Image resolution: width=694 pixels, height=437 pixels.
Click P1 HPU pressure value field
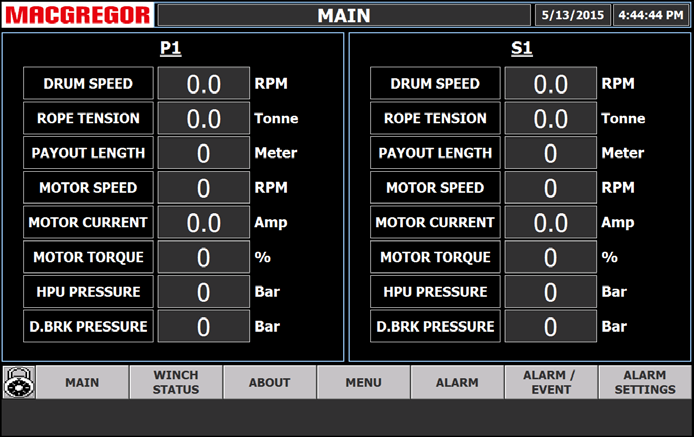click(x=204, y=291)
